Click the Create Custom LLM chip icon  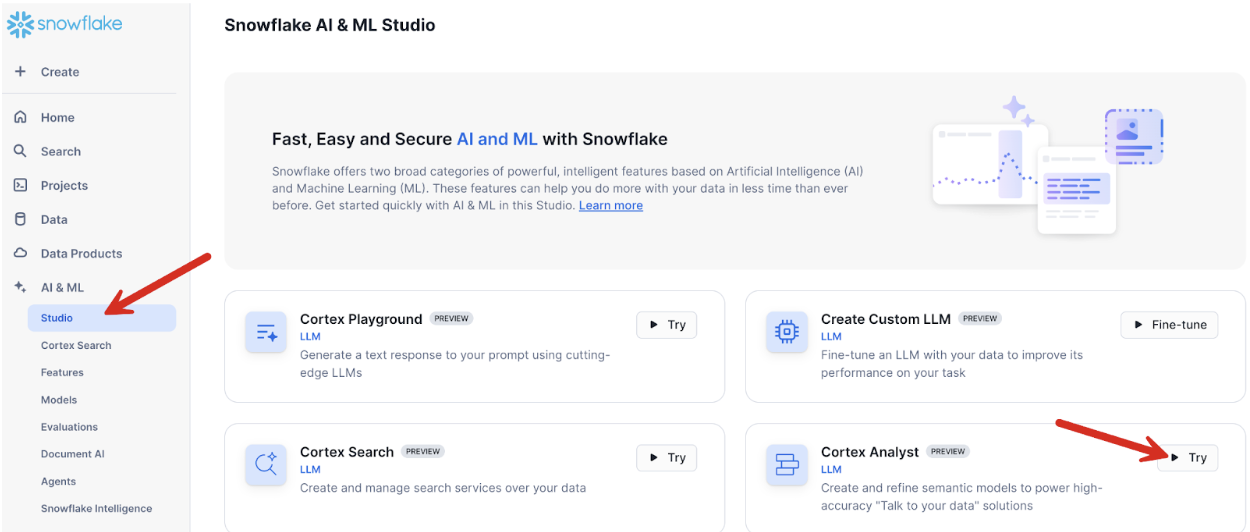(x=786, y=332)
